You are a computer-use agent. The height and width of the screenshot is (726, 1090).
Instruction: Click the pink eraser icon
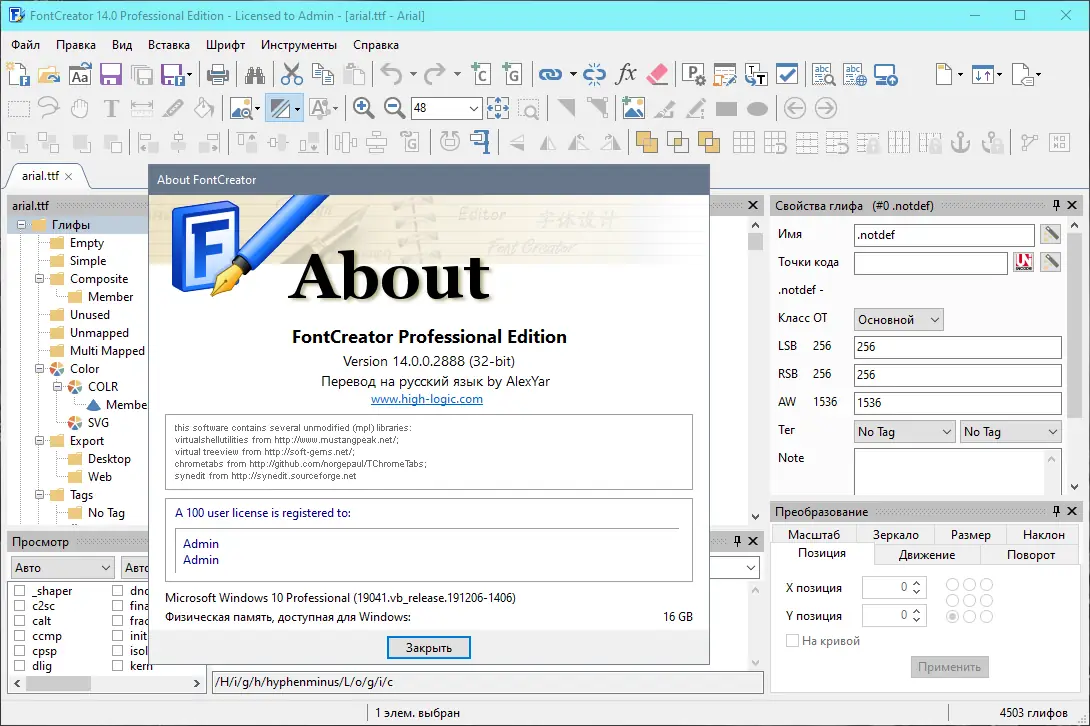coord(657,74)
